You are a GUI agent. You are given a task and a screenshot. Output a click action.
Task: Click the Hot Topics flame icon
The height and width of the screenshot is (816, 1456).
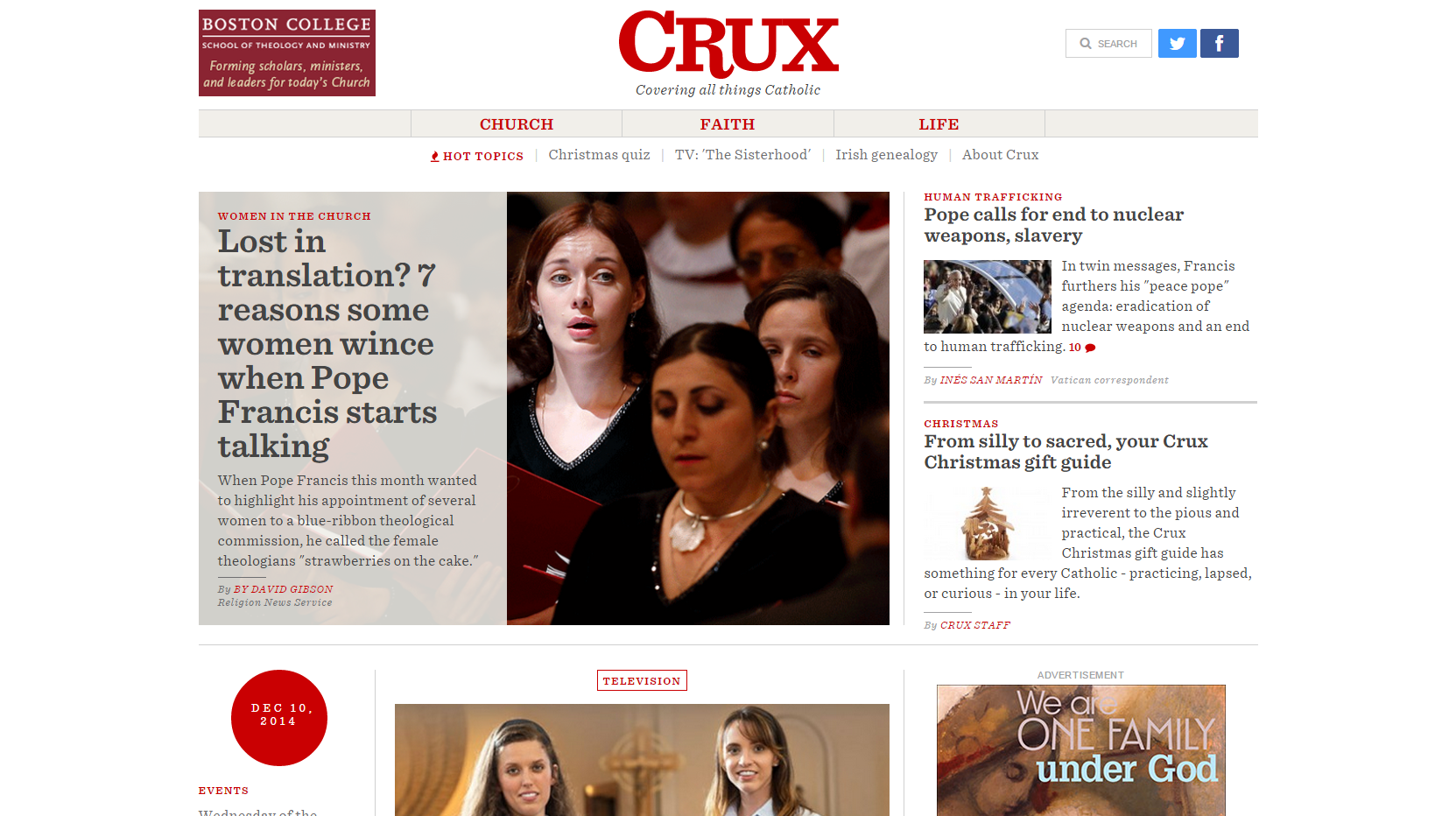point(434,157)
